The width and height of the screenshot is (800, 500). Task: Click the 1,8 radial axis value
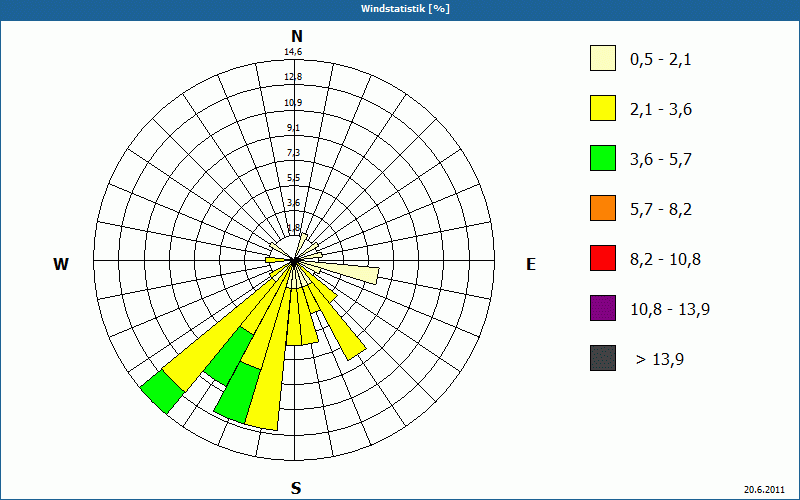pos(293,227)
